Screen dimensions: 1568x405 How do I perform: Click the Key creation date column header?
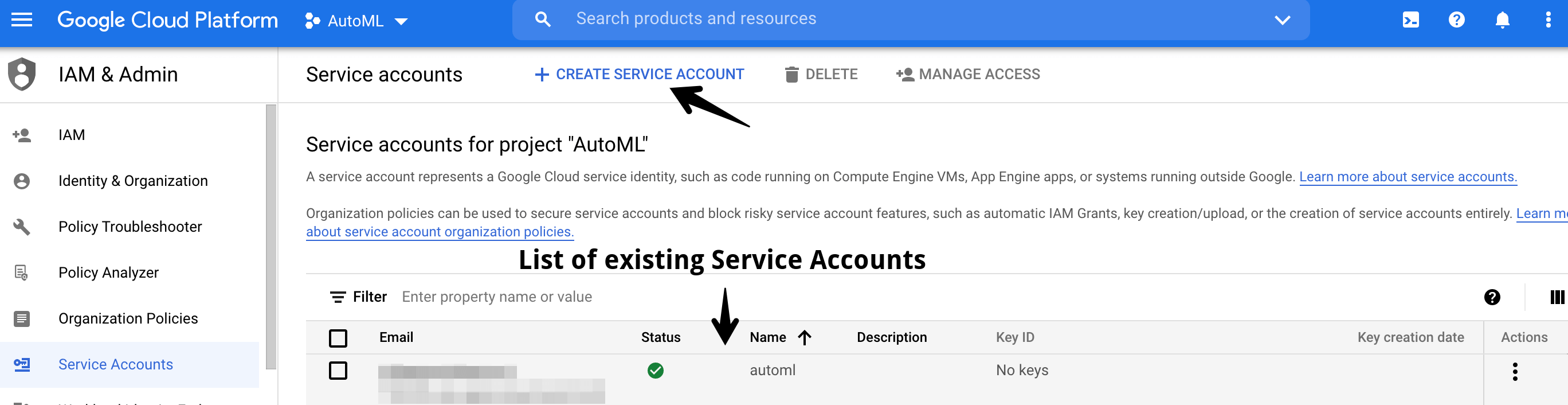(1410, 337)
